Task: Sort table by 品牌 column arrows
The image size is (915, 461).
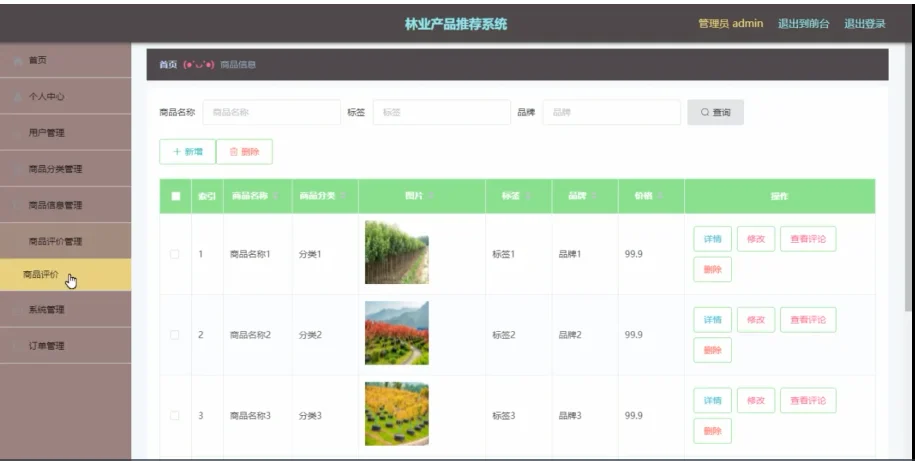Action: pos(594,196)
